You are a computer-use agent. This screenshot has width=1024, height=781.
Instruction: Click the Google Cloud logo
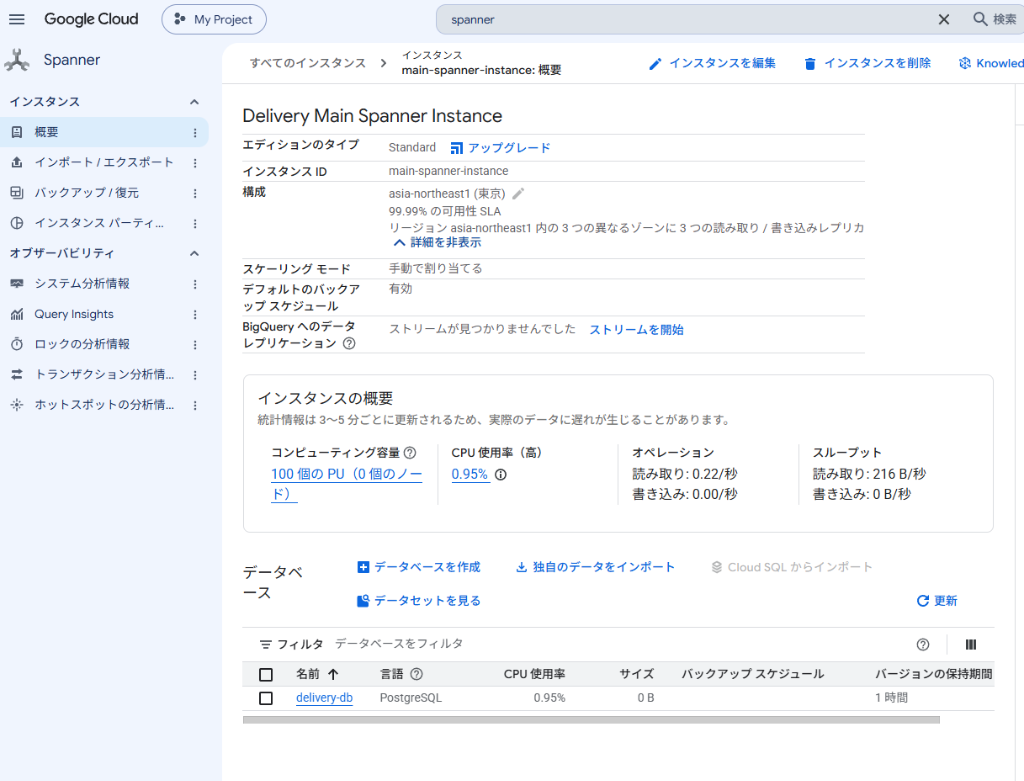click(91, 19)
